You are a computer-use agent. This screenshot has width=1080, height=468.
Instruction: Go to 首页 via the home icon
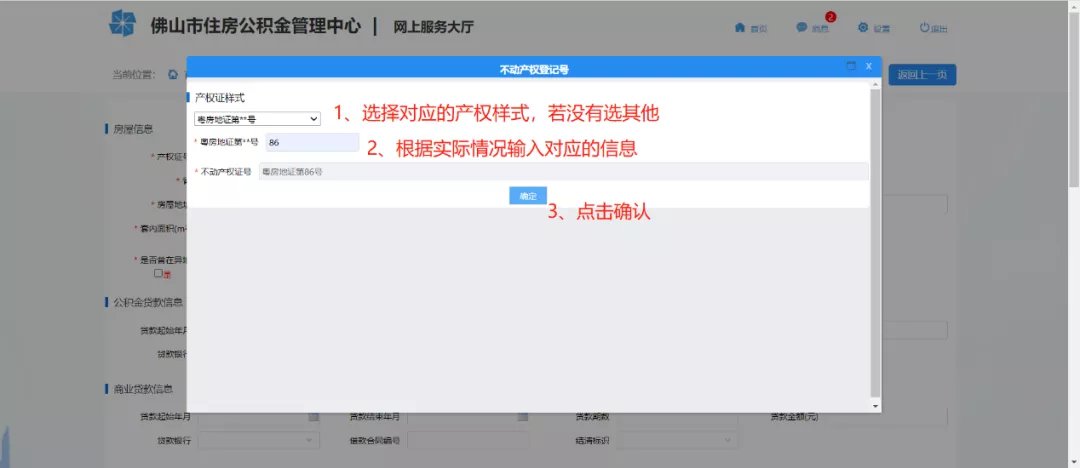(740, 27)
